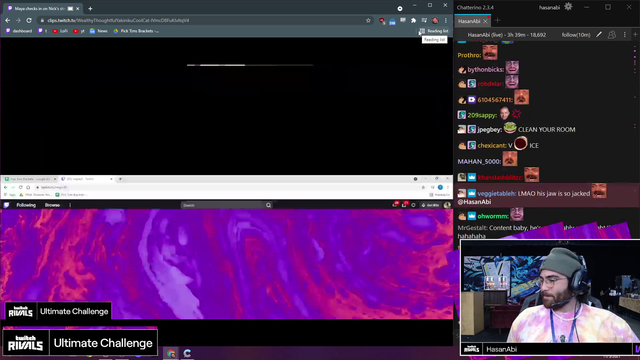640x360 pixels.
Task: Click the Twitch search magnifier button
Action: [268, 205]
